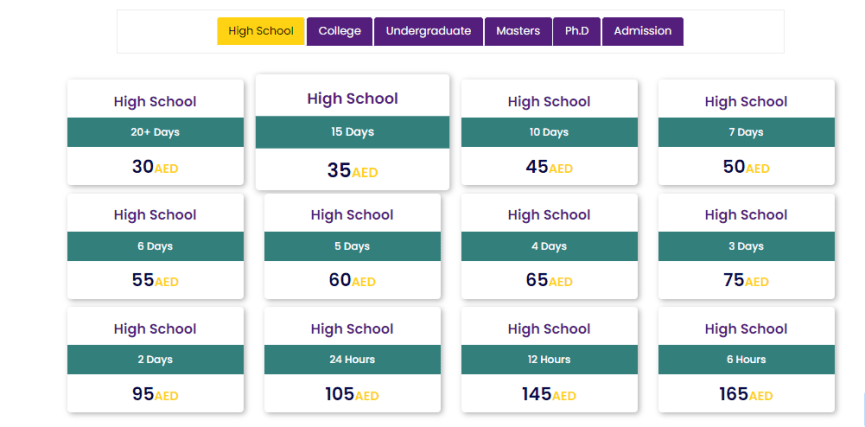
Task: Choose the 6 Hours 165 AED card
Action: (746, 360)
